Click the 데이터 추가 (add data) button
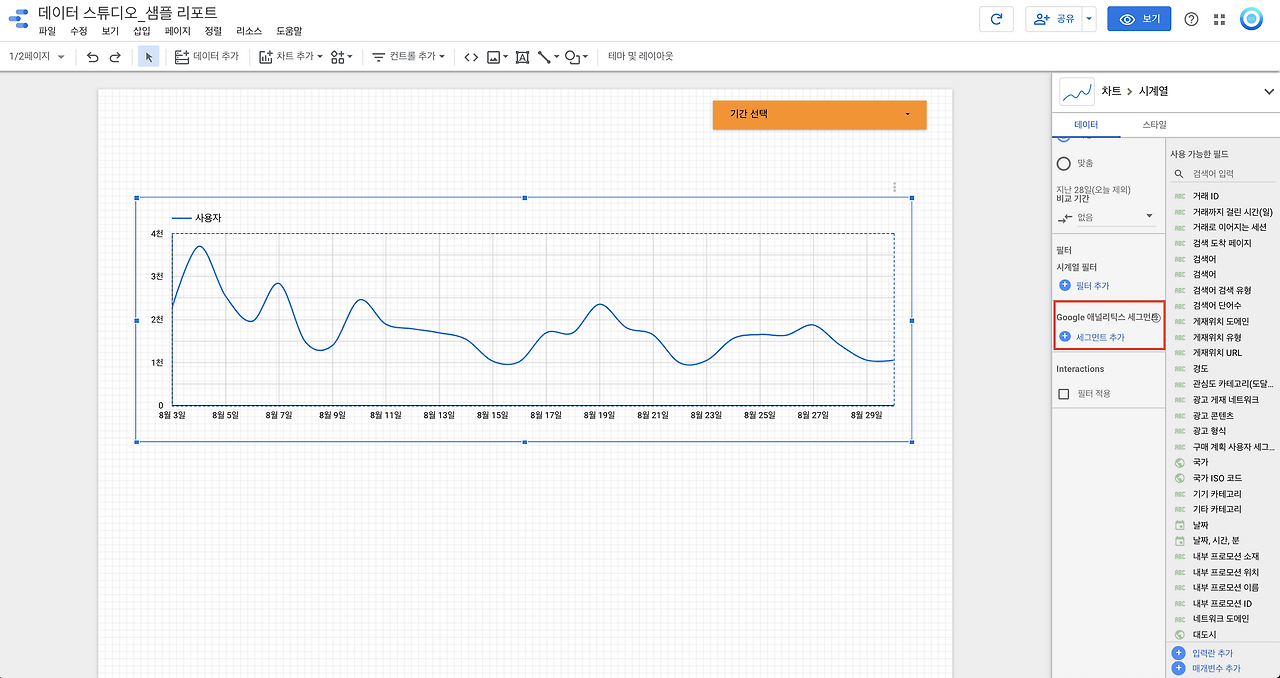Viewport: 1280px width, 678px height. pos(207,57)
